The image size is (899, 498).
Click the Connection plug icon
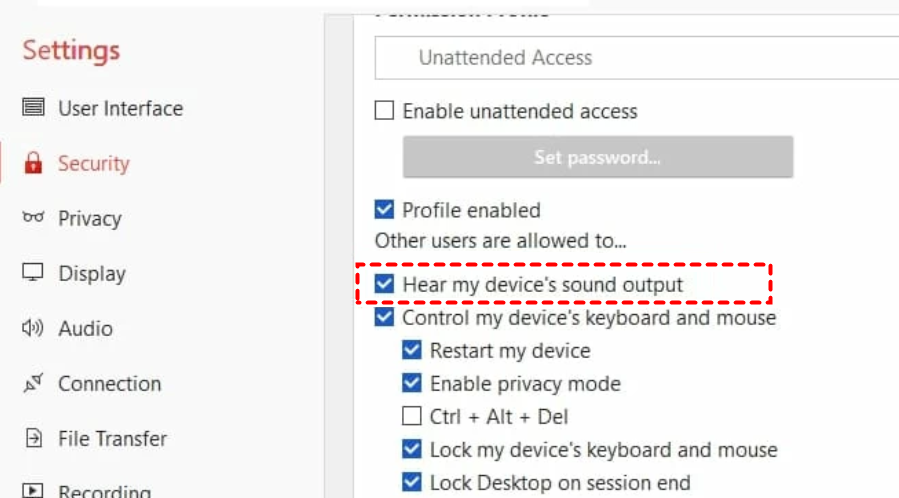[x=34, y=383]
